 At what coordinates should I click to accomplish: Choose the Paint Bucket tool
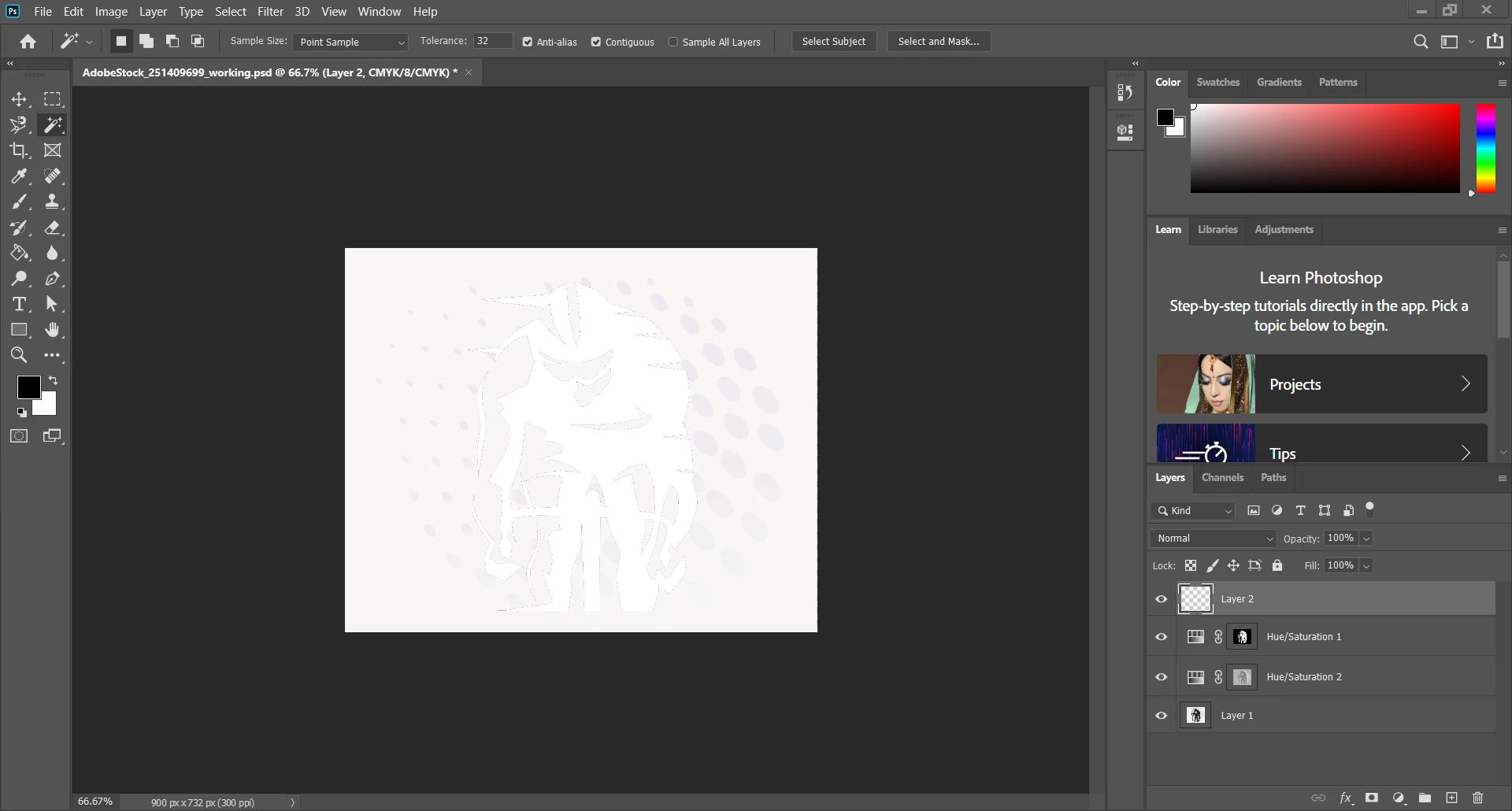click(x=19, y=253)
